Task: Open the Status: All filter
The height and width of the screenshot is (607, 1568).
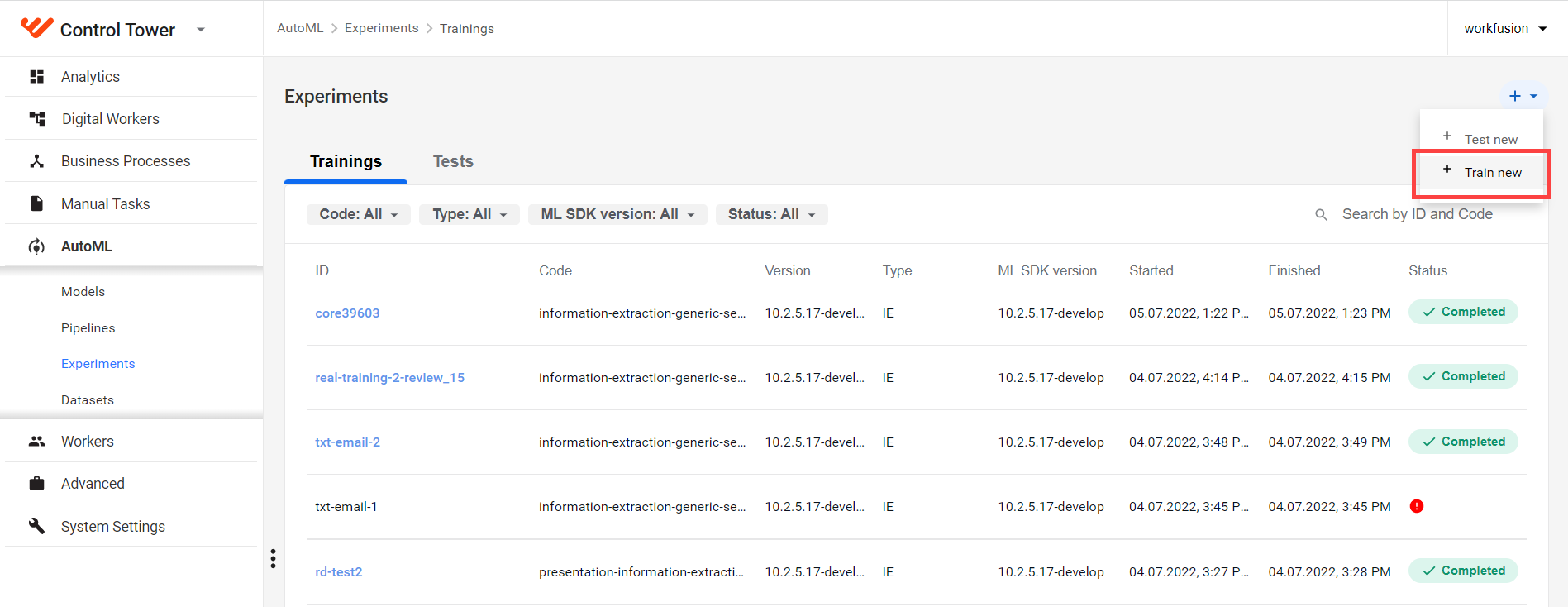Action: (771, 215)
